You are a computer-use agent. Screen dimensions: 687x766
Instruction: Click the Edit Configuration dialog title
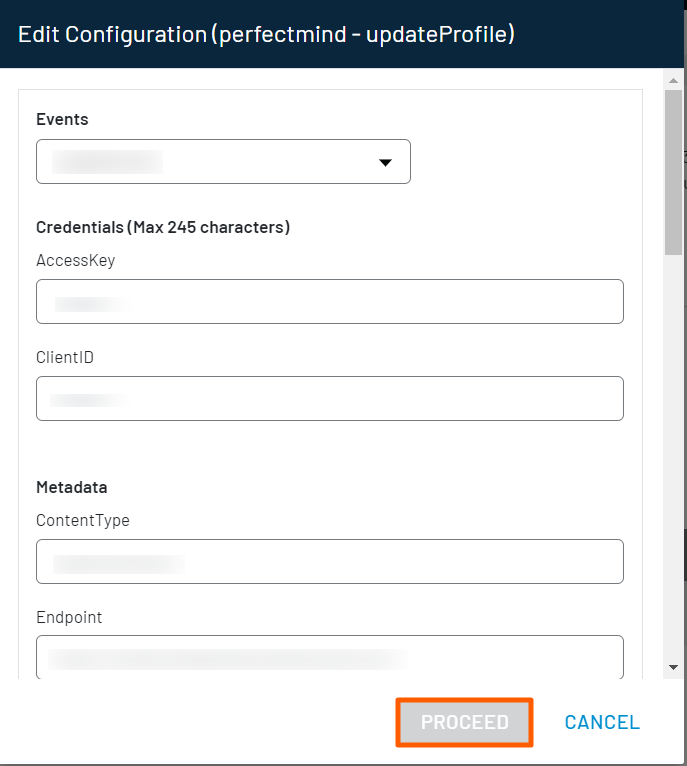pyautogui.click(x=267, y=34)
